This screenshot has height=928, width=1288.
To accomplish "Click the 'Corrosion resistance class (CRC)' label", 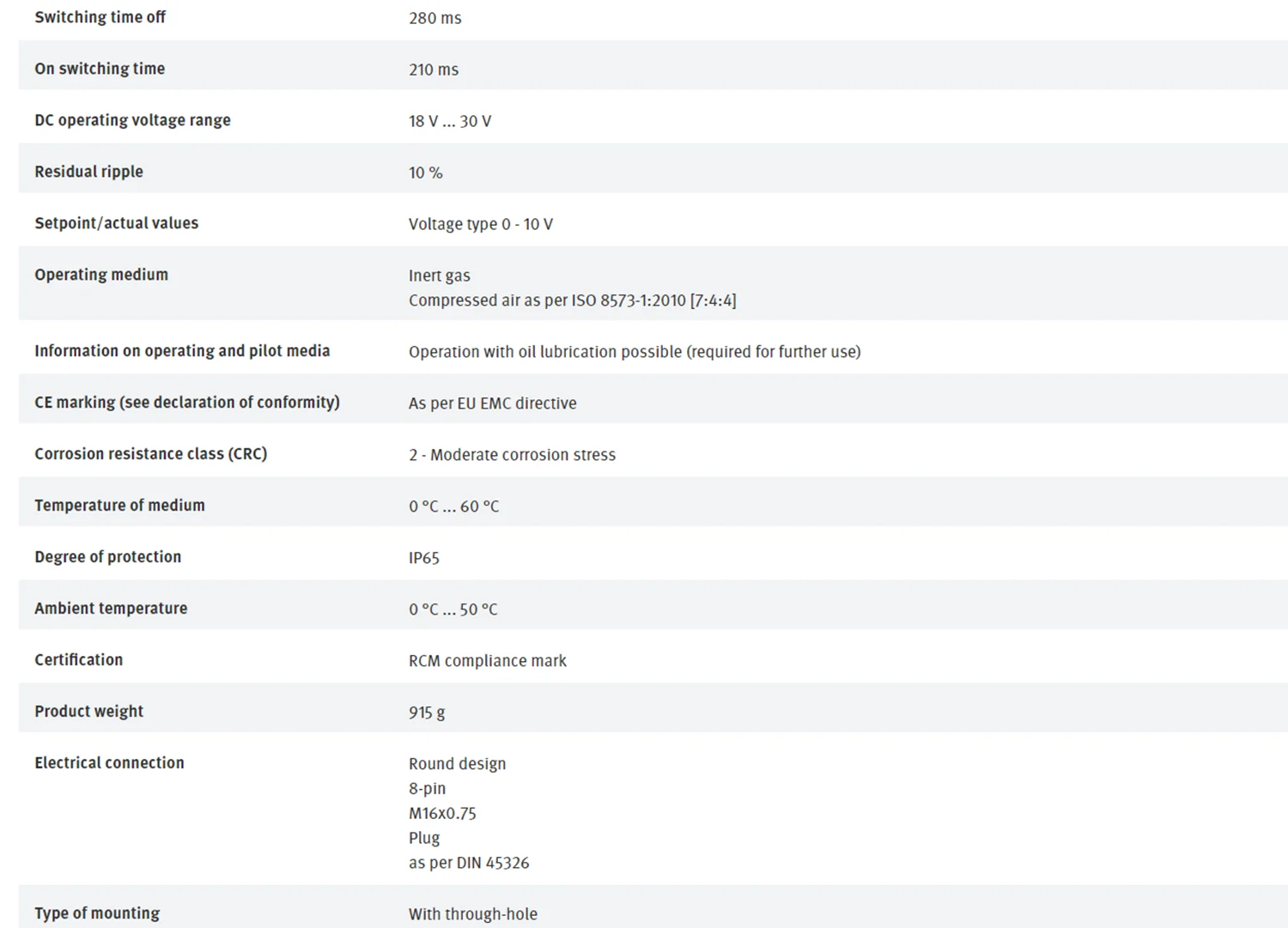I will pyautogui.click(x=150, y=454).
